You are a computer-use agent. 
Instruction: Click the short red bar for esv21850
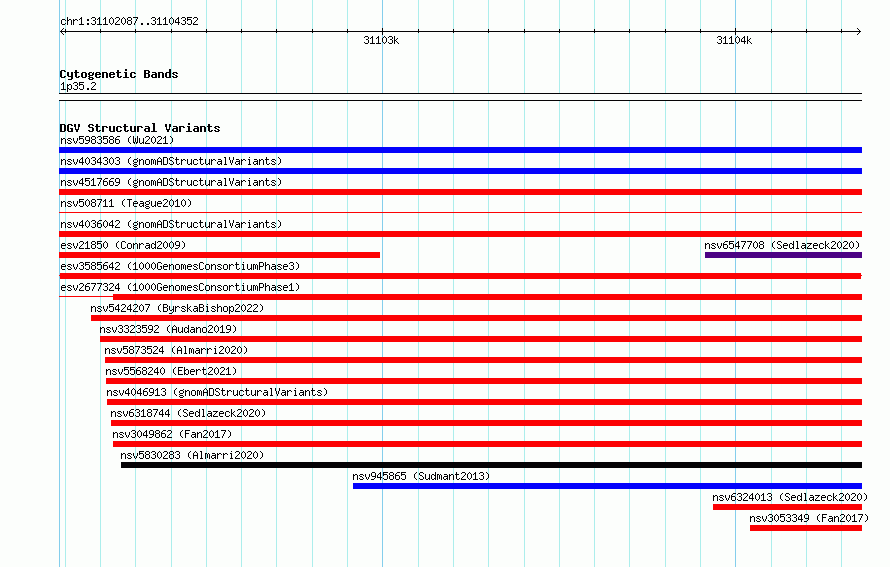(220, 255)
